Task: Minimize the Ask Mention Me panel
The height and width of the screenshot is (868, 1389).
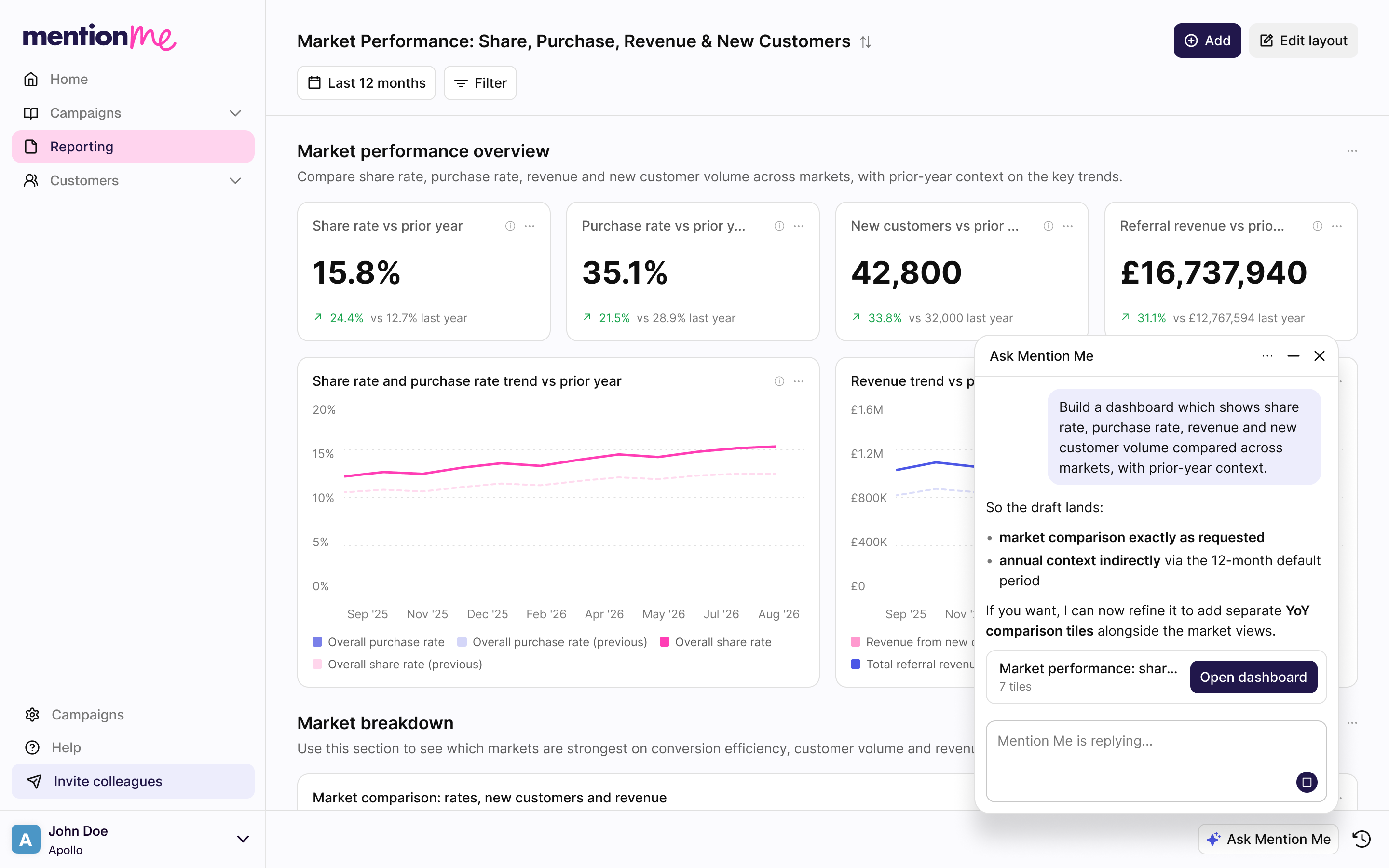Action: coord(1293,356)
